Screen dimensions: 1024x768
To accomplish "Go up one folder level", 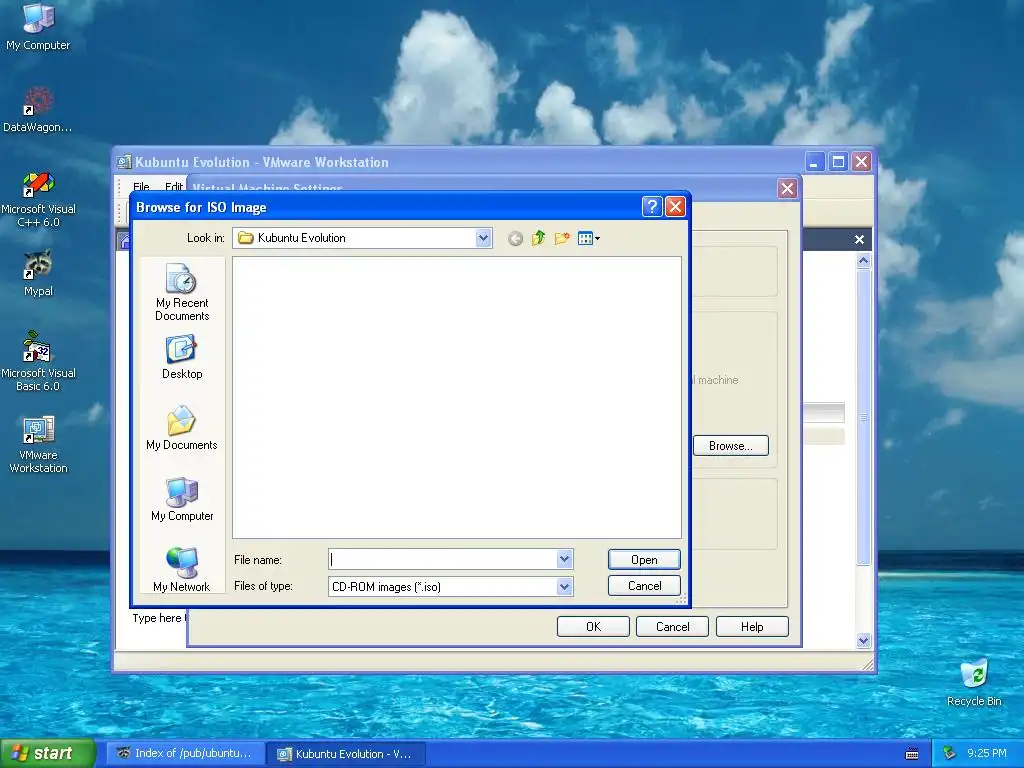I will pos(538,238).
